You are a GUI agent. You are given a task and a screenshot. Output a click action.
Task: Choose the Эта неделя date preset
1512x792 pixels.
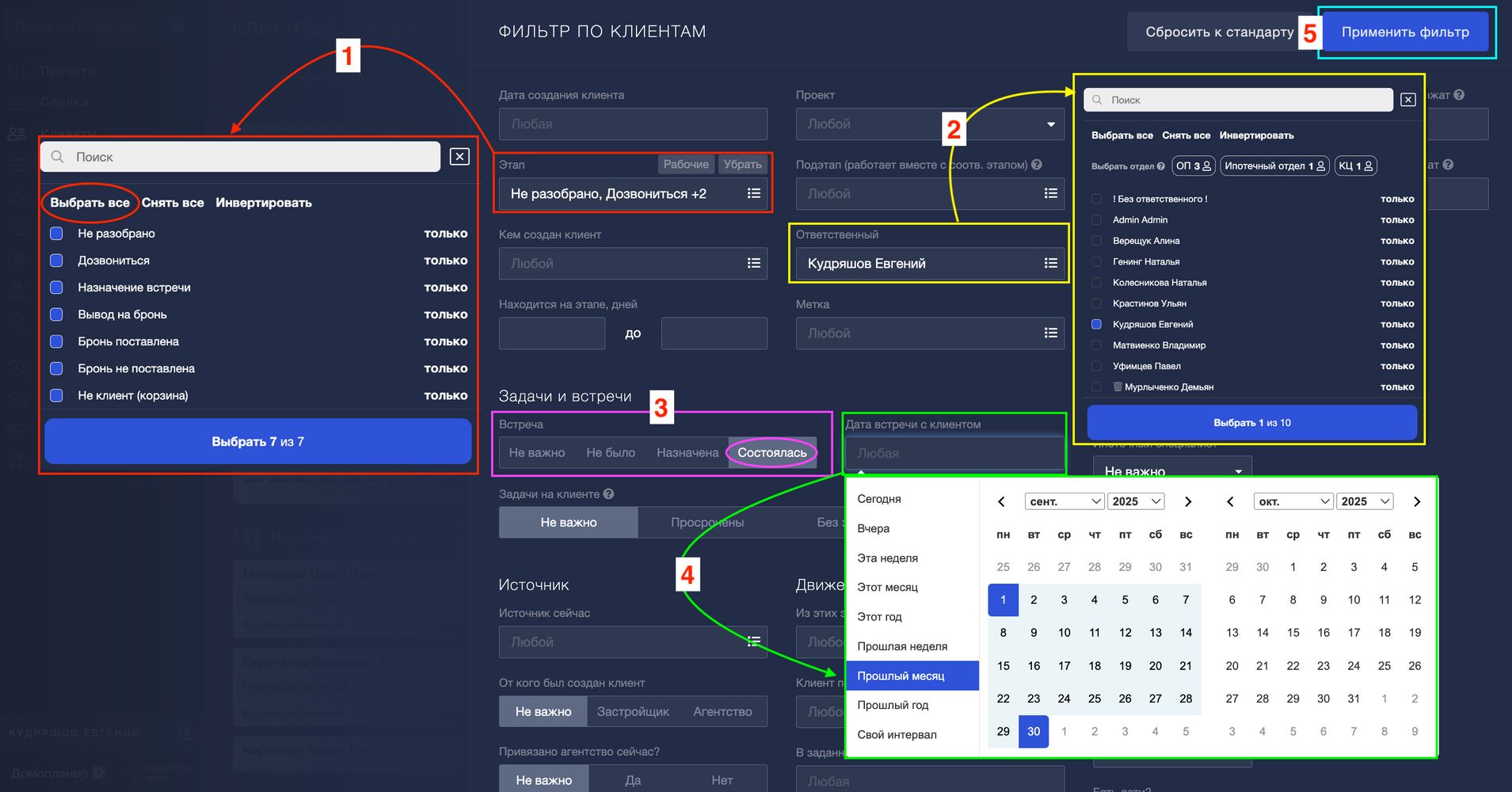[913, 558]
